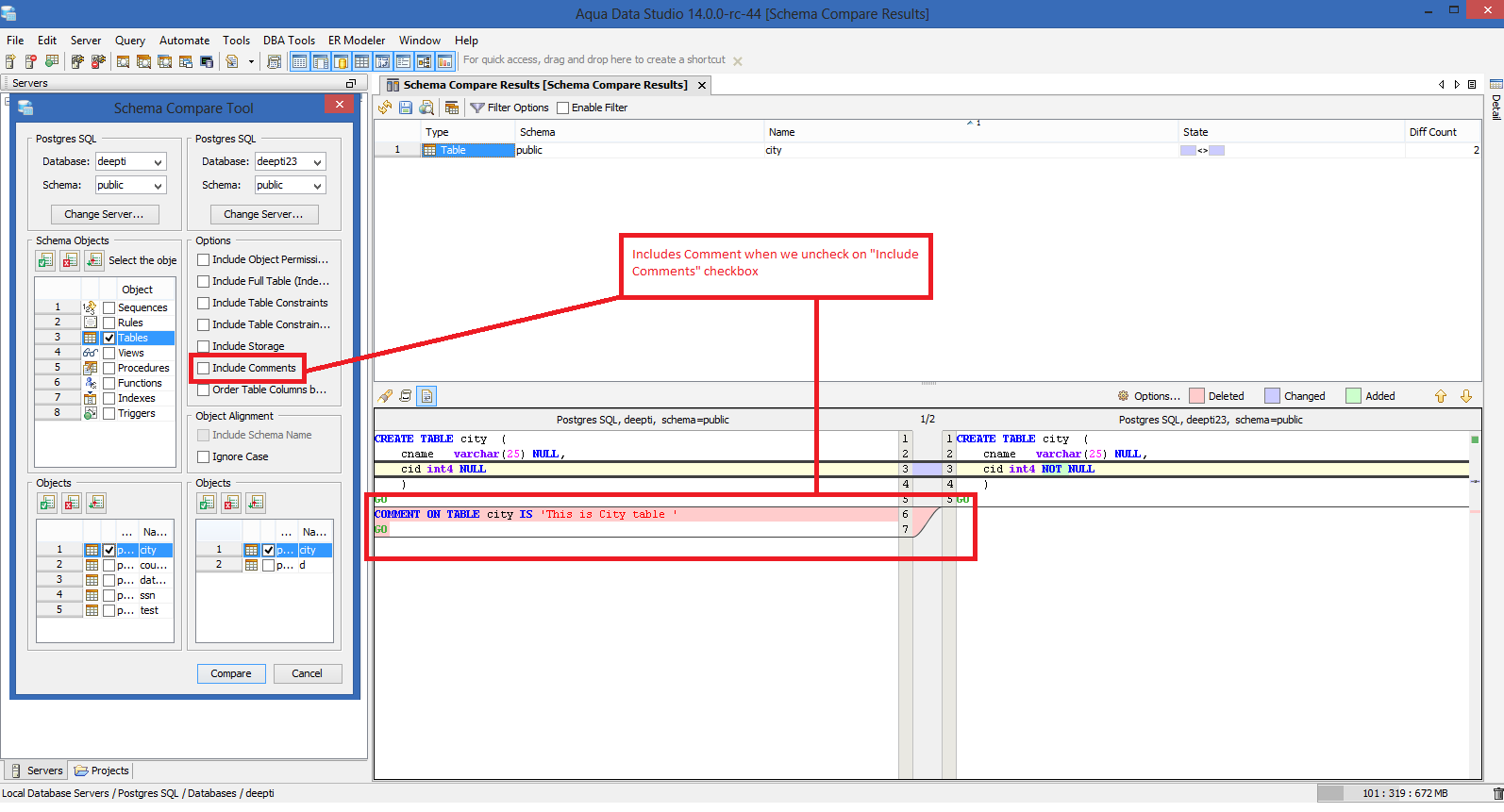Click uncheck-all icon in left Objects group
Screen dimensions: 1504x812
coord(72,503)
